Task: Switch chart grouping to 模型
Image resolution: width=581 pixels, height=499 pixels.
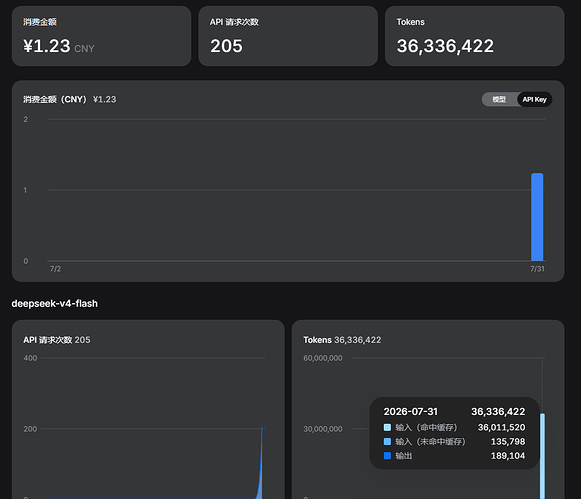Action: click(499, 99)
